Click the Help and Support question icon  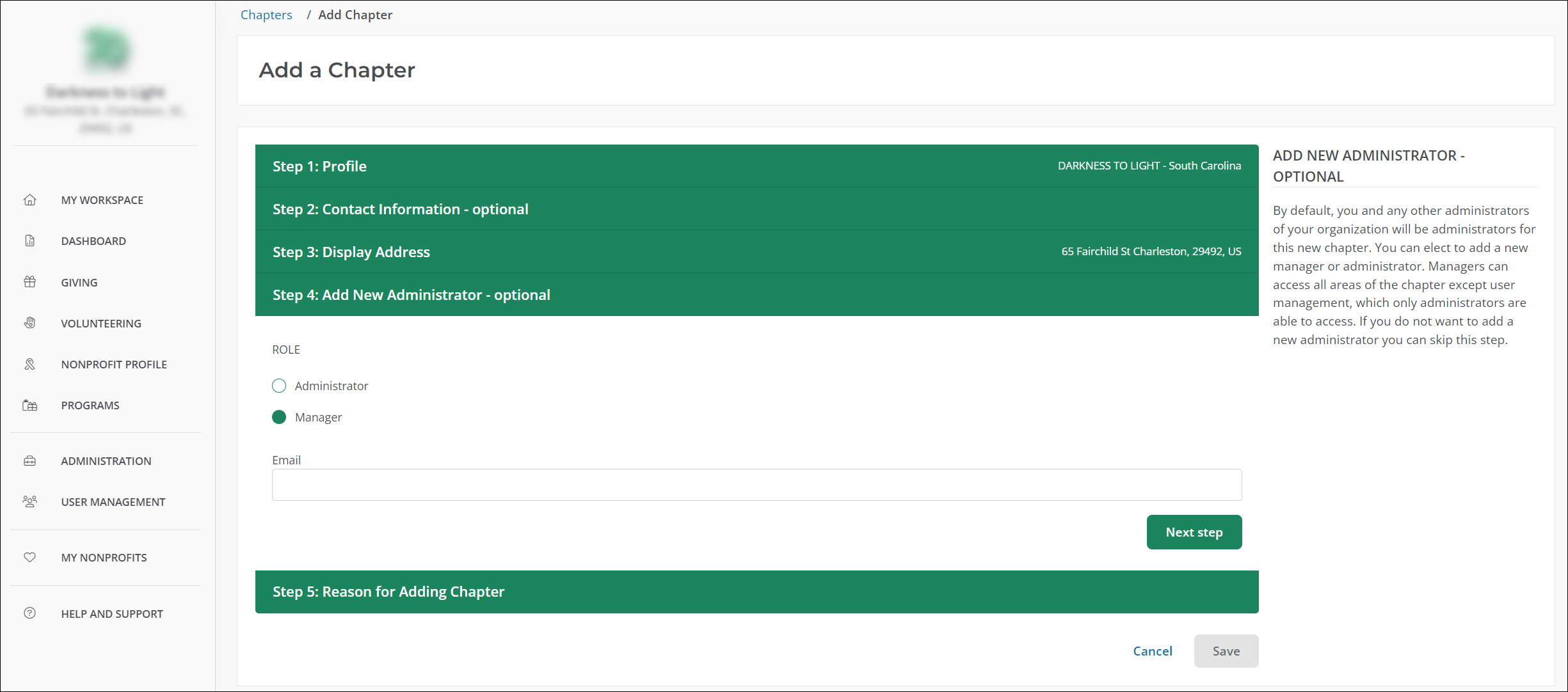[x=30, y=613]
